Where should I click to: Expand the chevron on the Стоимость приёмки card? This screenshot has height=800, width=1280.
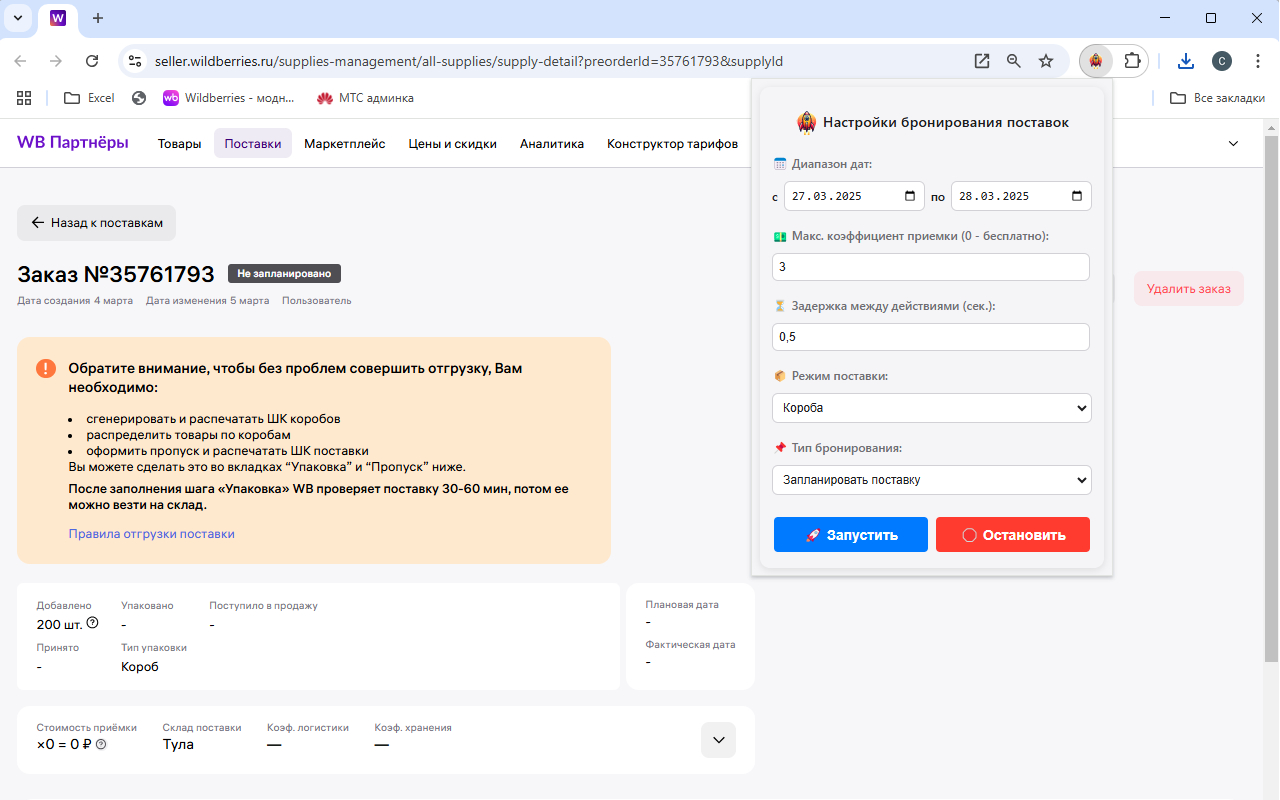(717, 740)
